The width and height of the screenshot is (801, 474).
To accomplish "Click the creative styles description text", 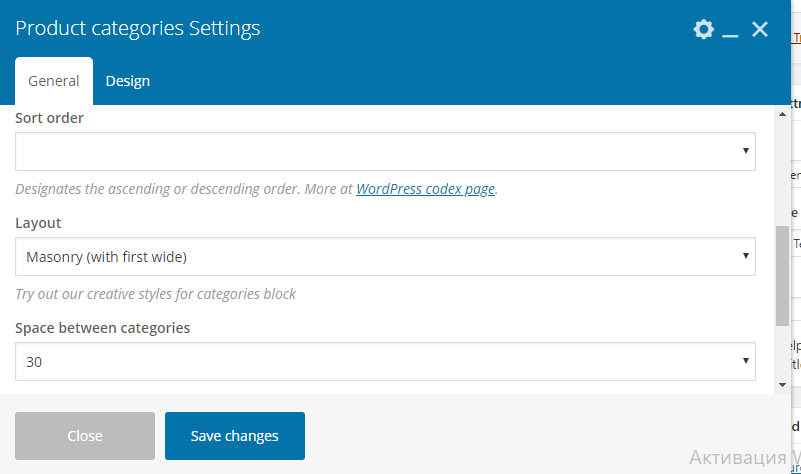I will point(155,294).
